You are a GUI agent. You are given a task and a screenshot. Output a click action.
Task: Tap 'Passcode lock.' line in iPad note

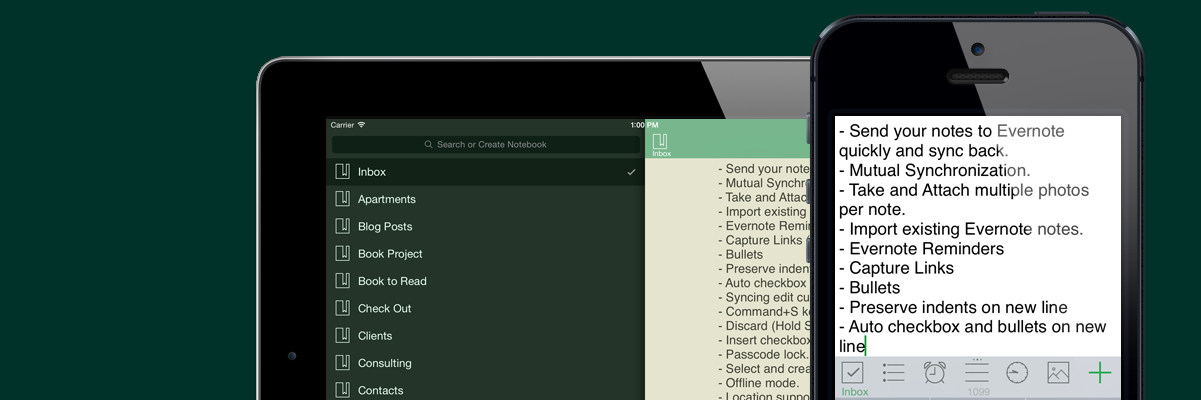(x=763, y=354)
